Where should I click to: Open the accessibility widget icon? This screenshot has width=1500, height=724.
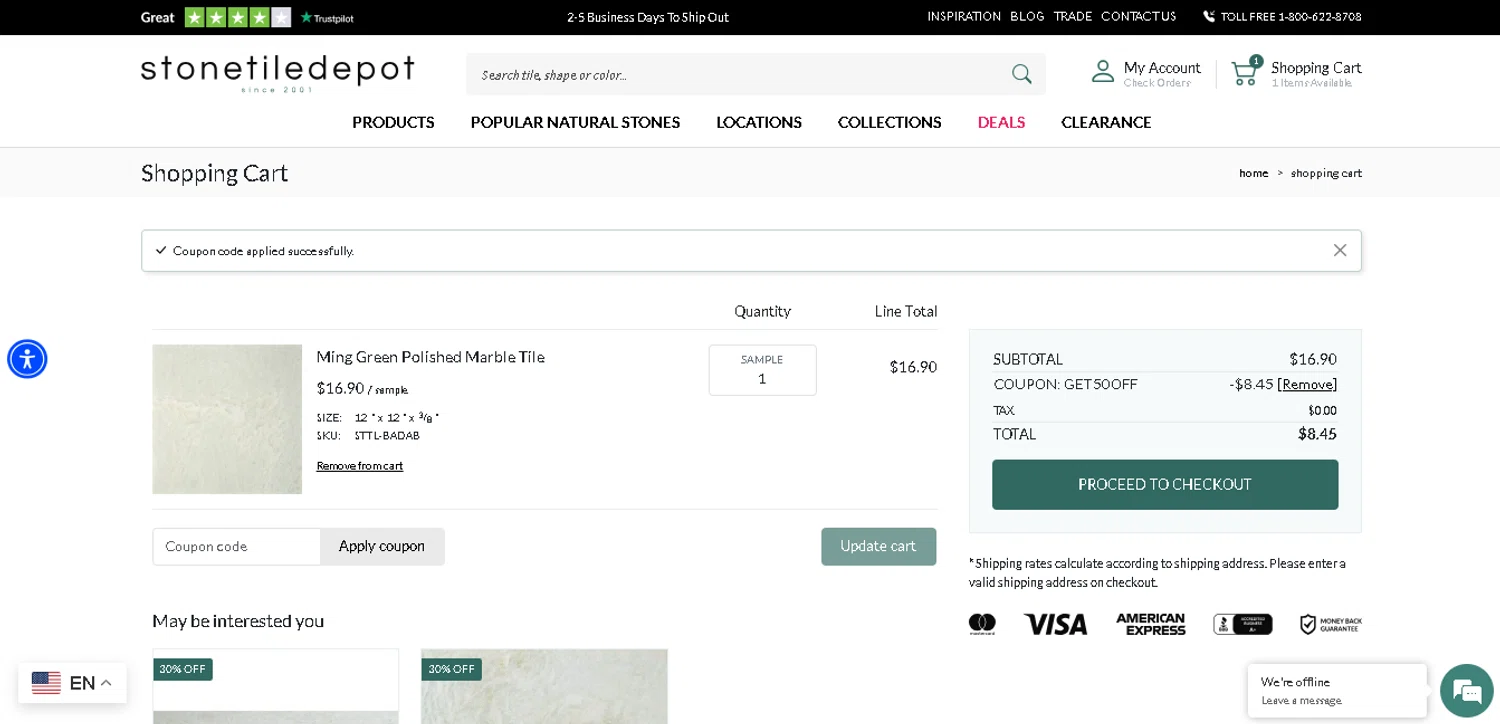click(x=27, y=359)
